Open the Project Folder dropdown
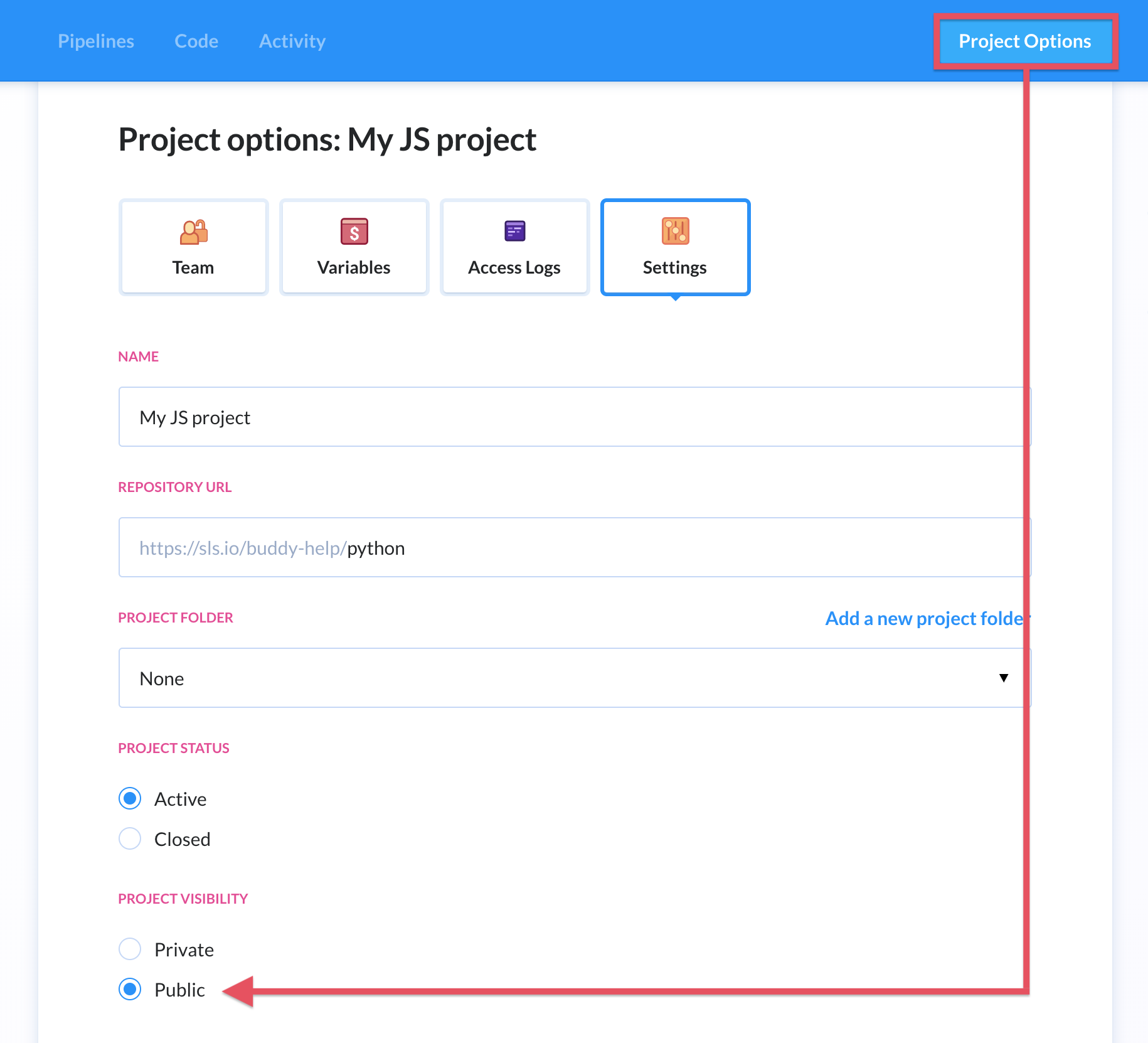 (575, 678)
